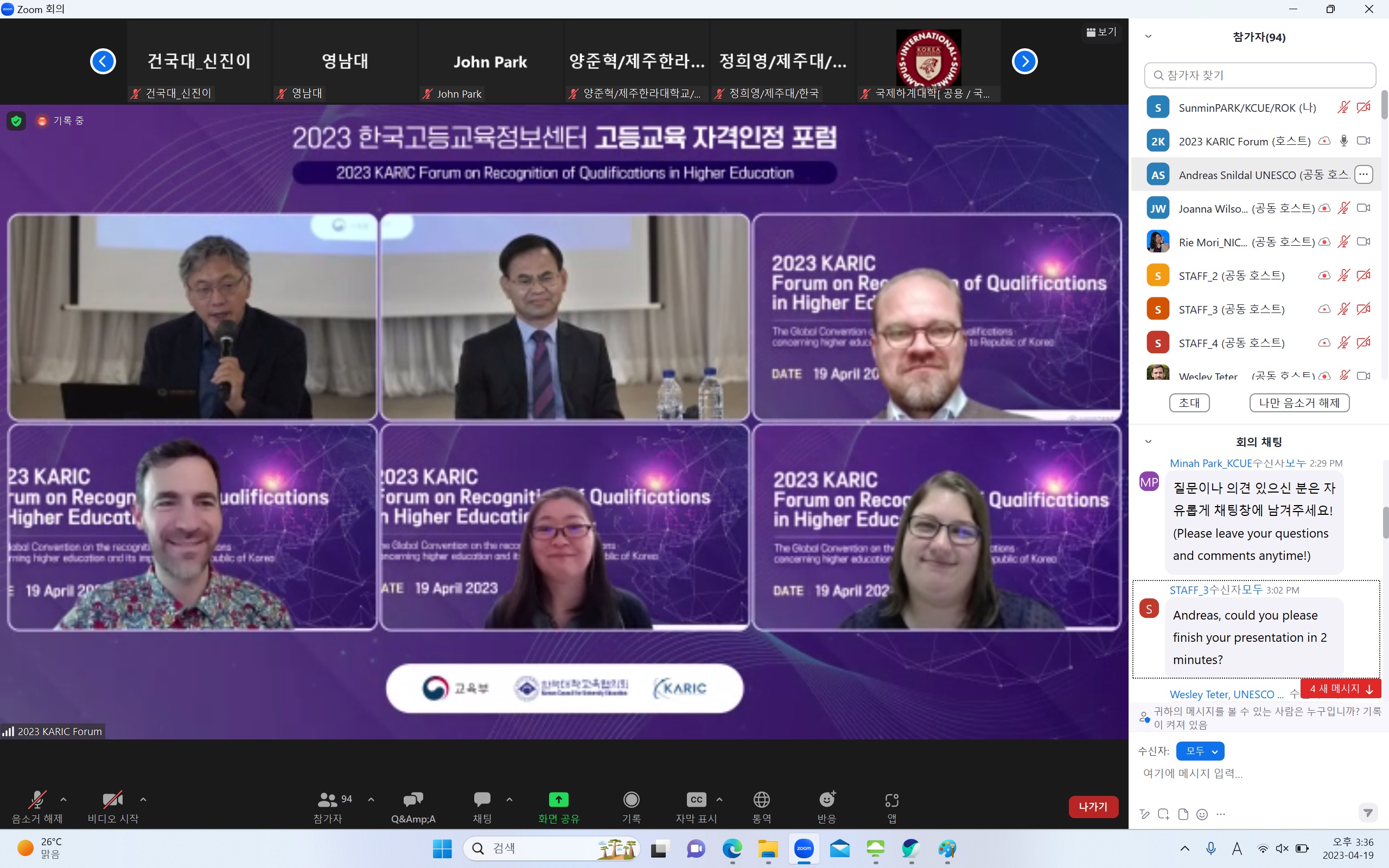Collapse the 회의 채팅 panel chevron

[x=1149, y=442]
